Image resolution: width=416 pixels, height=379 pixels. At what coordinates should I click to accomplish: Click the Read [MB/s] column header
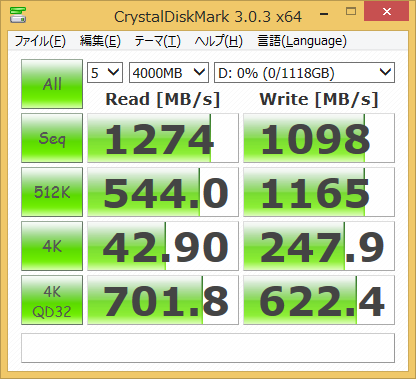[x=163, y=99]
